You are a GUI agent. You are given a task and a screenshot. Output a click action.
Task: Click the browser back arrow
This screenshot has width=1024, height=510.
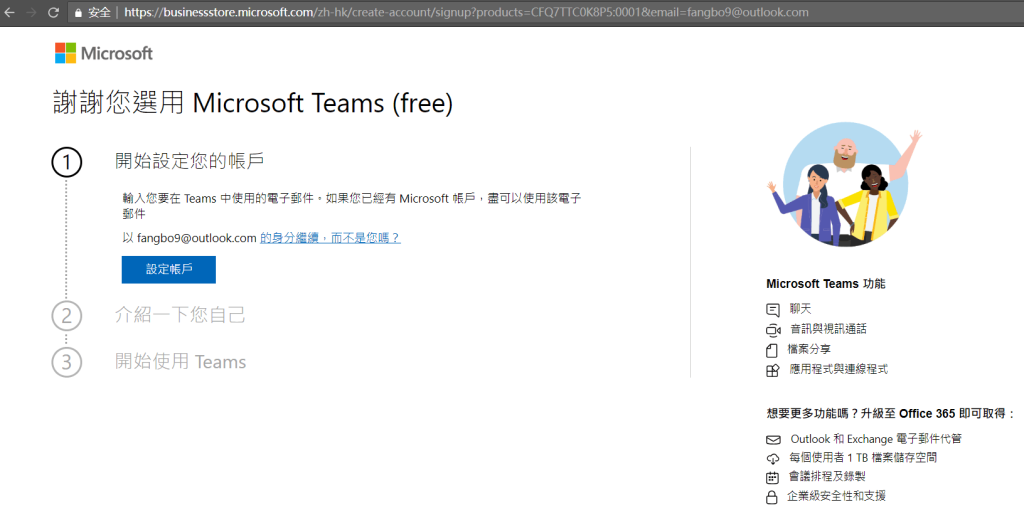coord(9,12)
